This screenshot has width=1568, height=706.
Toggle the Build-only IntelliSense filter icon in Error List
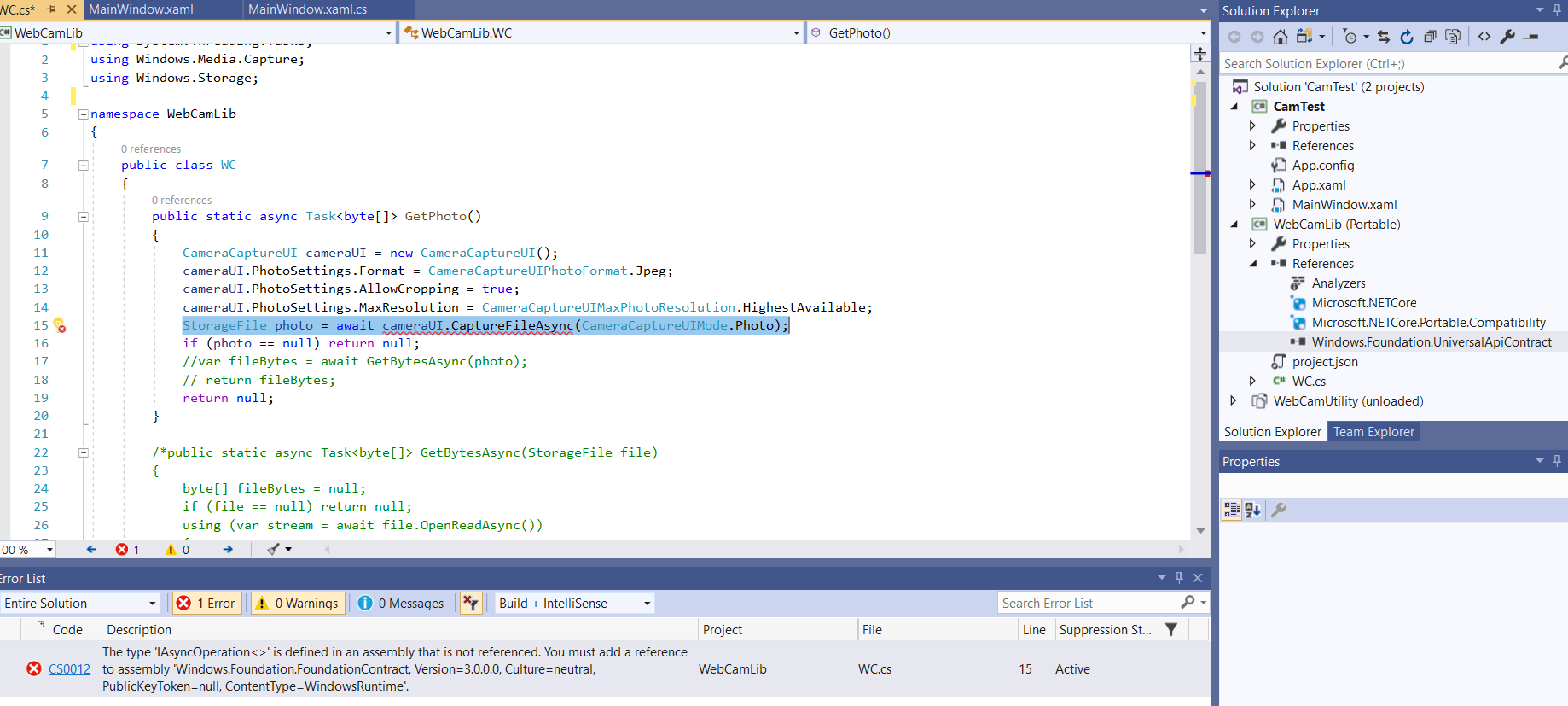(470, 603)
